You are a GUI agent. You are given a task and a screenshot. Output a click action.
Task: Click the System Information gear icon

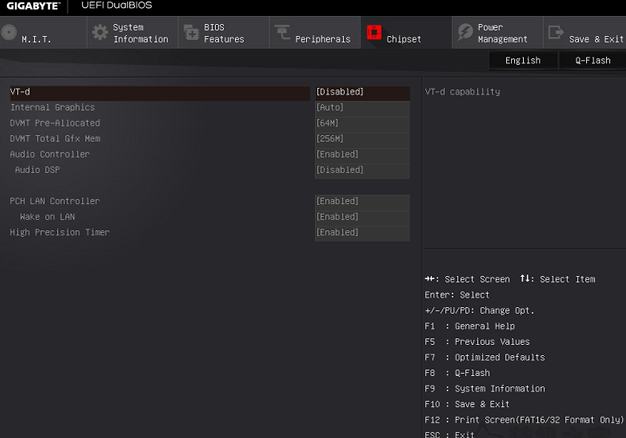100,32
